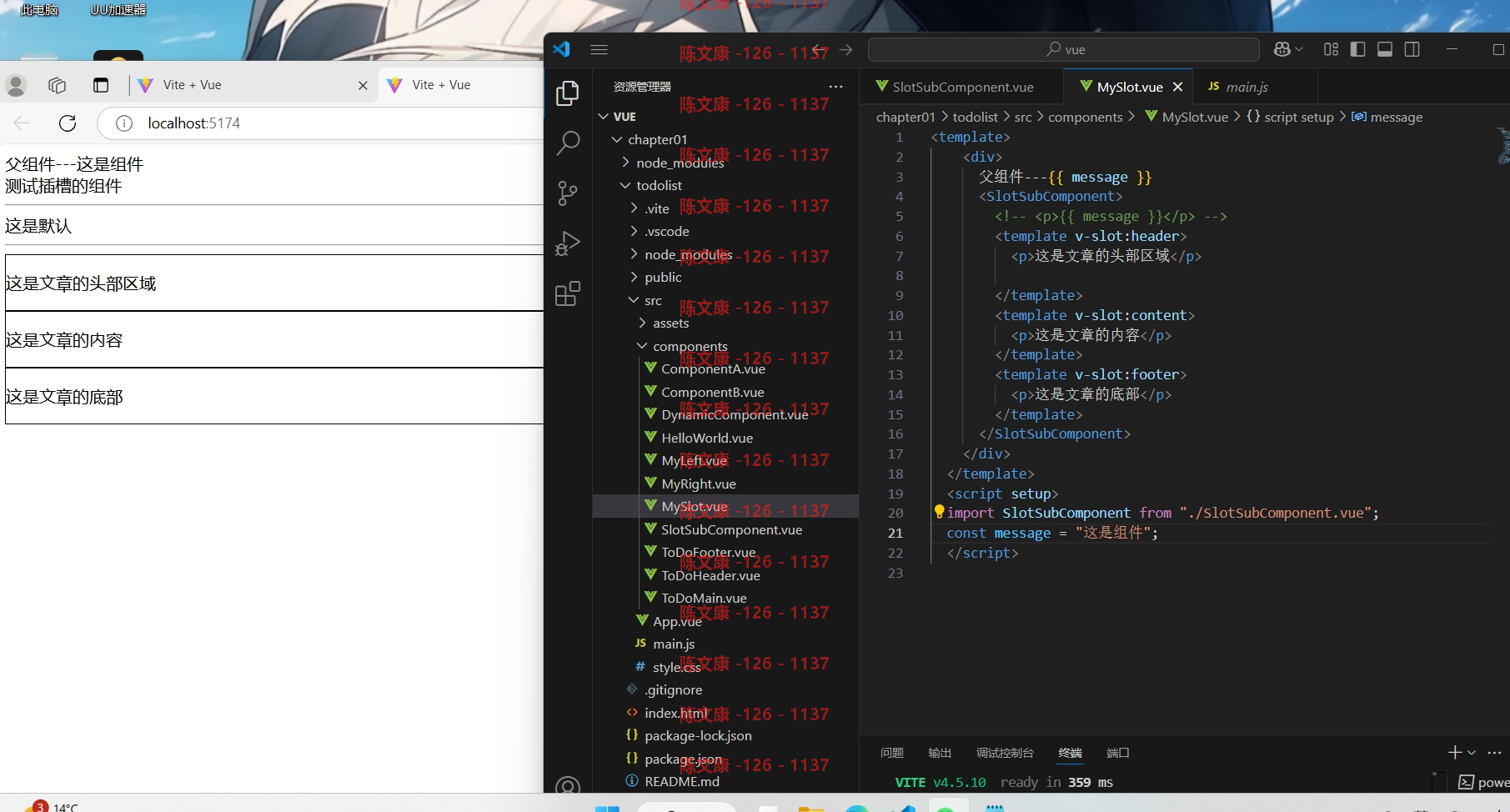Open the Explorer view in the activity bar
The image size is (1510, 812).
568,93
